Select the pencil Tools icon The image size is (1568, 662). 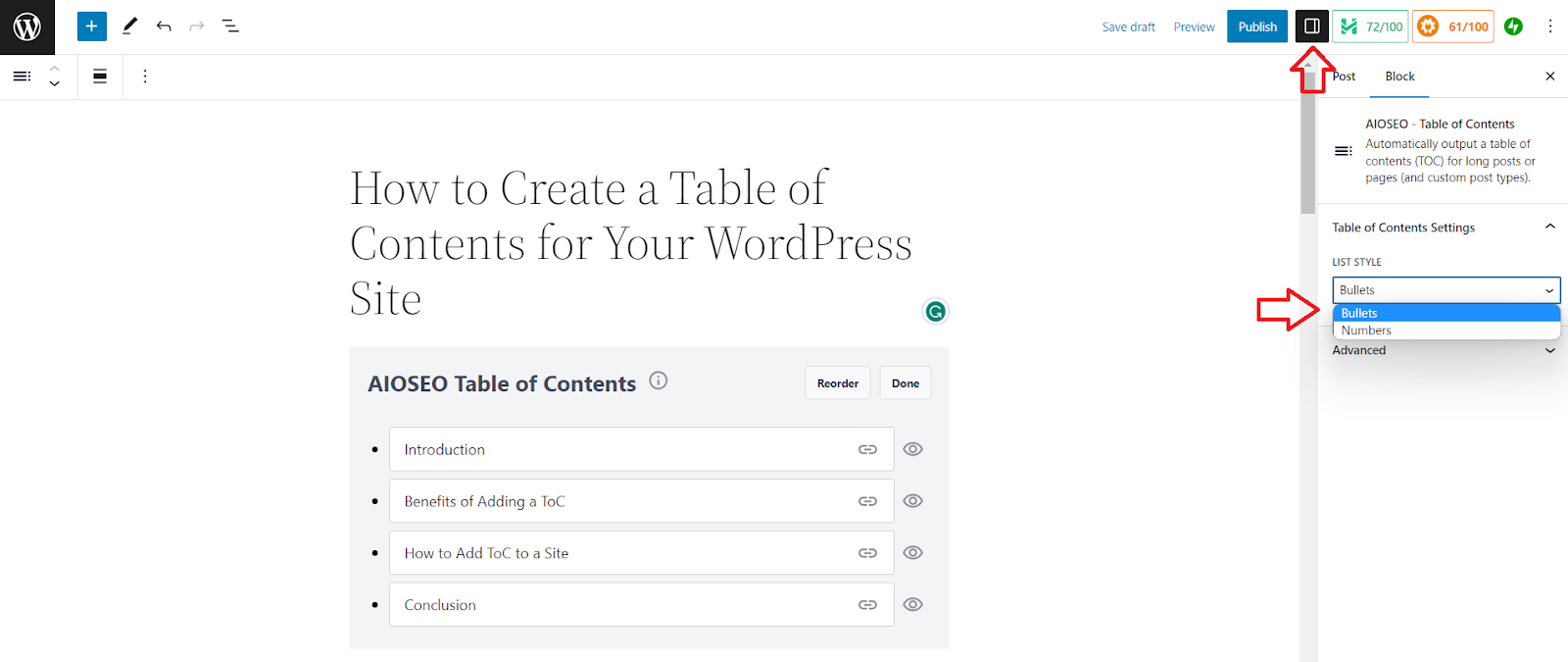point(129,26)
